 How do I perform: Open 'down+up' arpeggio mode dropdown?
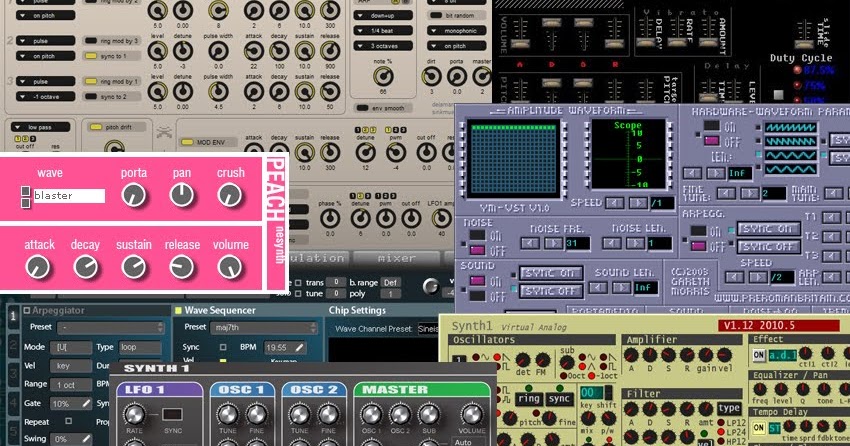(383, 16)
